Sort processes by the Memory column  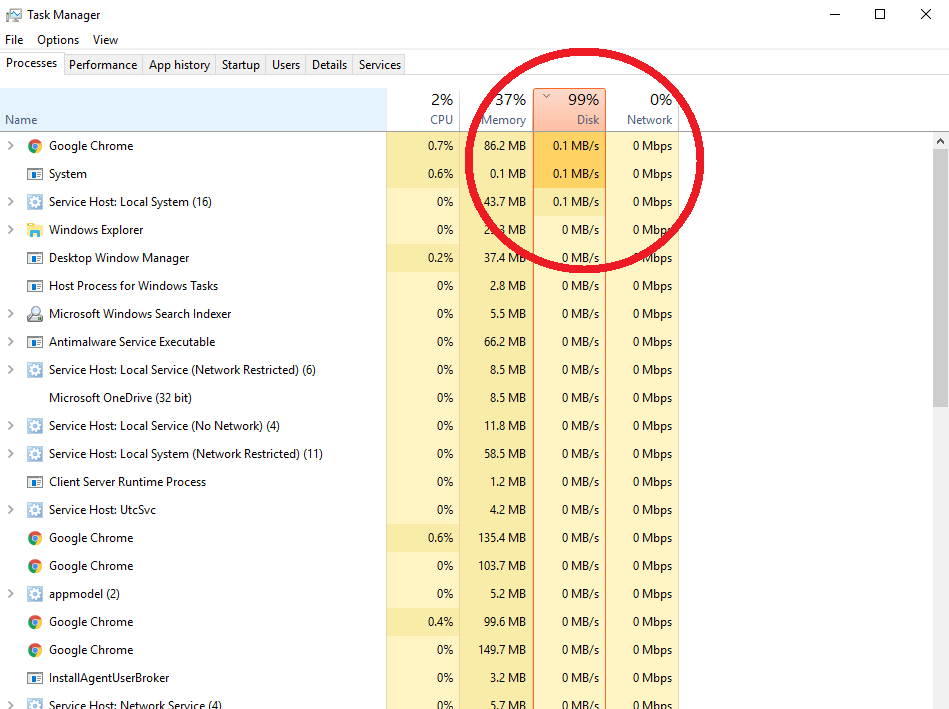tap(497, 110)
